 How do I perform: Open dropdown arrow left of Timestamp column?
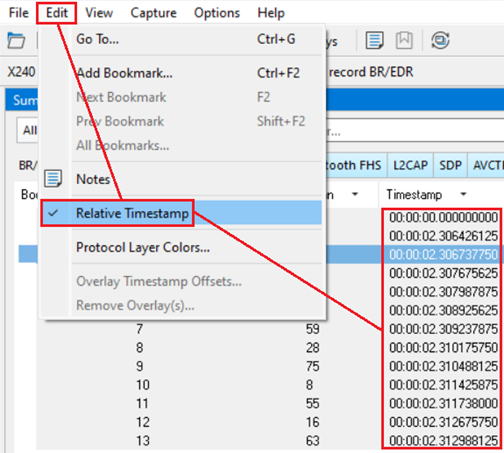click(x=355, y=194)
